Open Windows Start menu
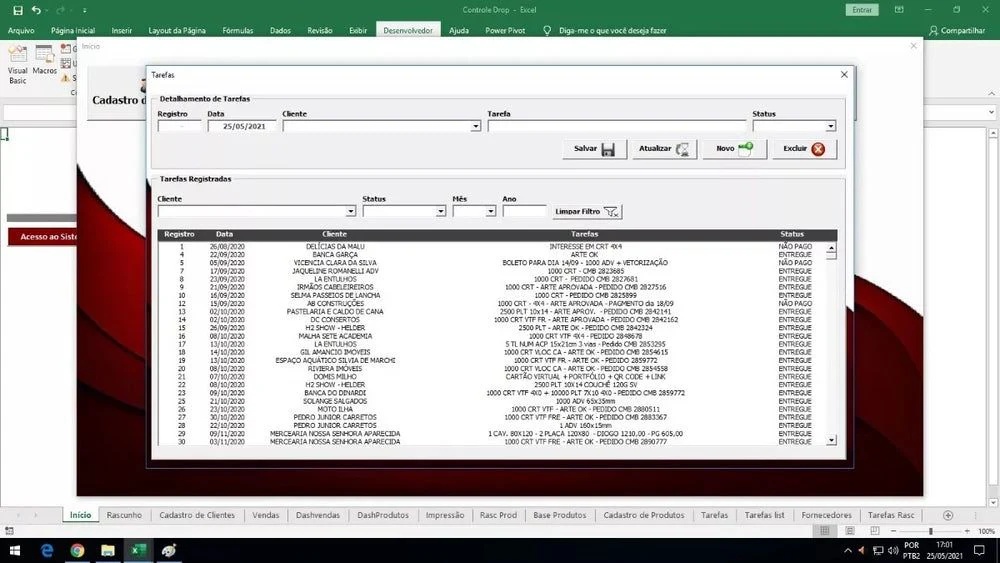Screen dimensions: 1000x563 tap(15, 550)
